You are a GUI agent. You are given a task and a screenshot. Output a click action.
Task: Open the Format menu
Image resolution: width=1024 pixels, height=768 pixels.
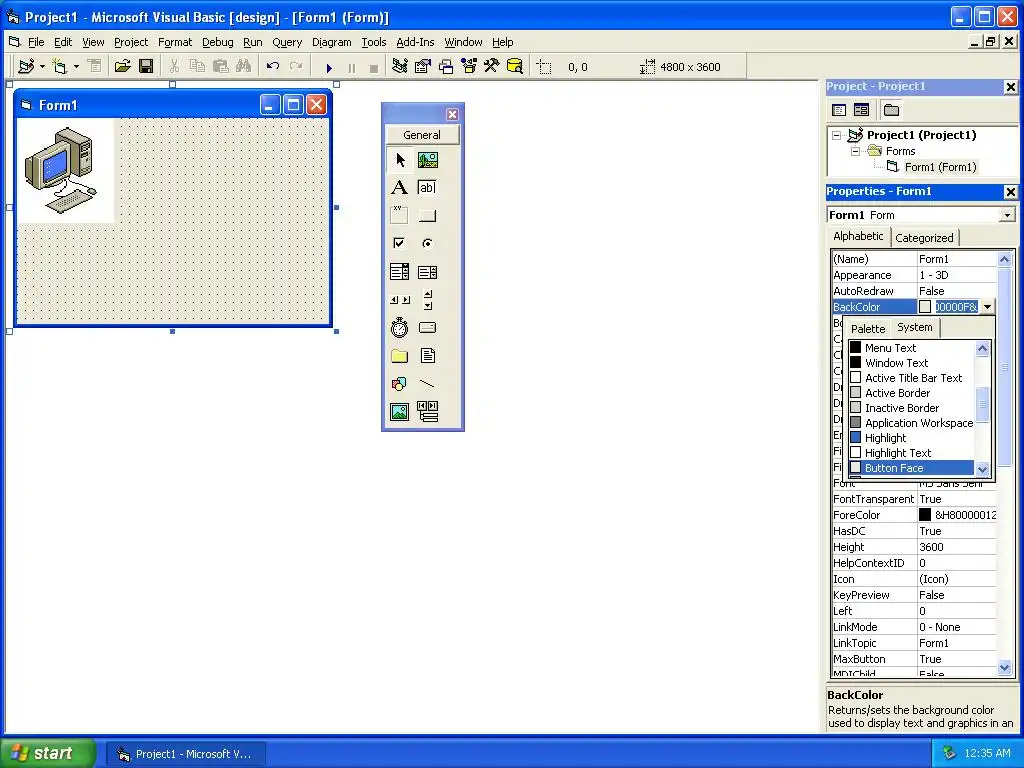(x=175, y=42)
